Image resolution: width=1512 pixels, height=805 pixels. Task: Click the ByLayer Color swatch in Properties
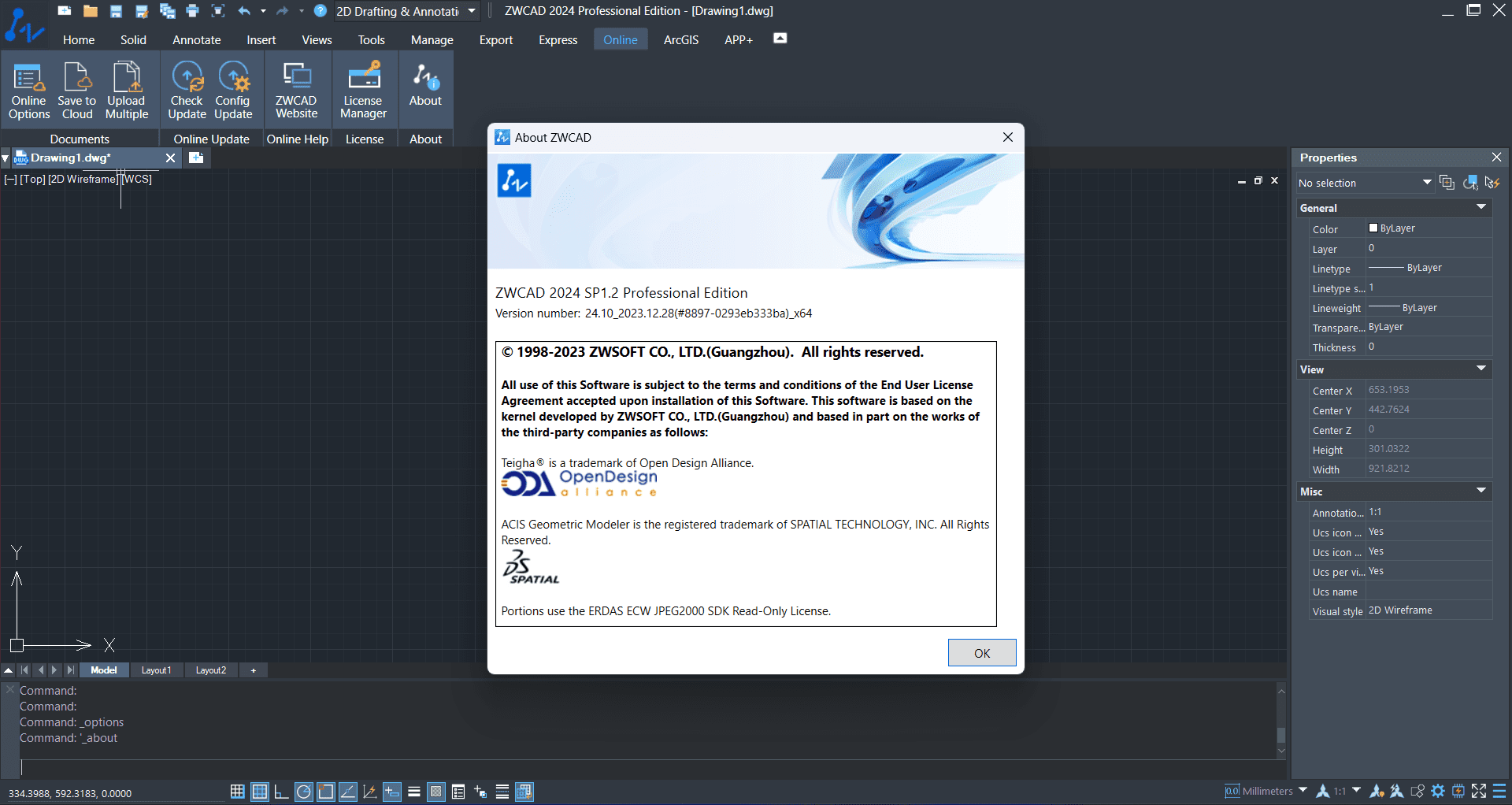pos(1373,228)
